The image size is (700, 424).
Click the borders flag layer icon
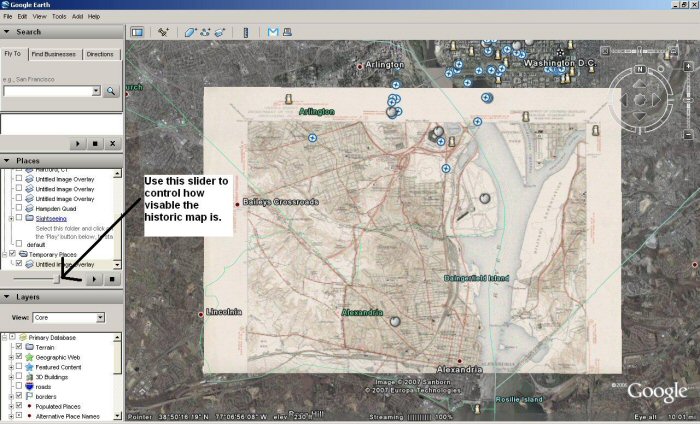[x=29, y=396]
